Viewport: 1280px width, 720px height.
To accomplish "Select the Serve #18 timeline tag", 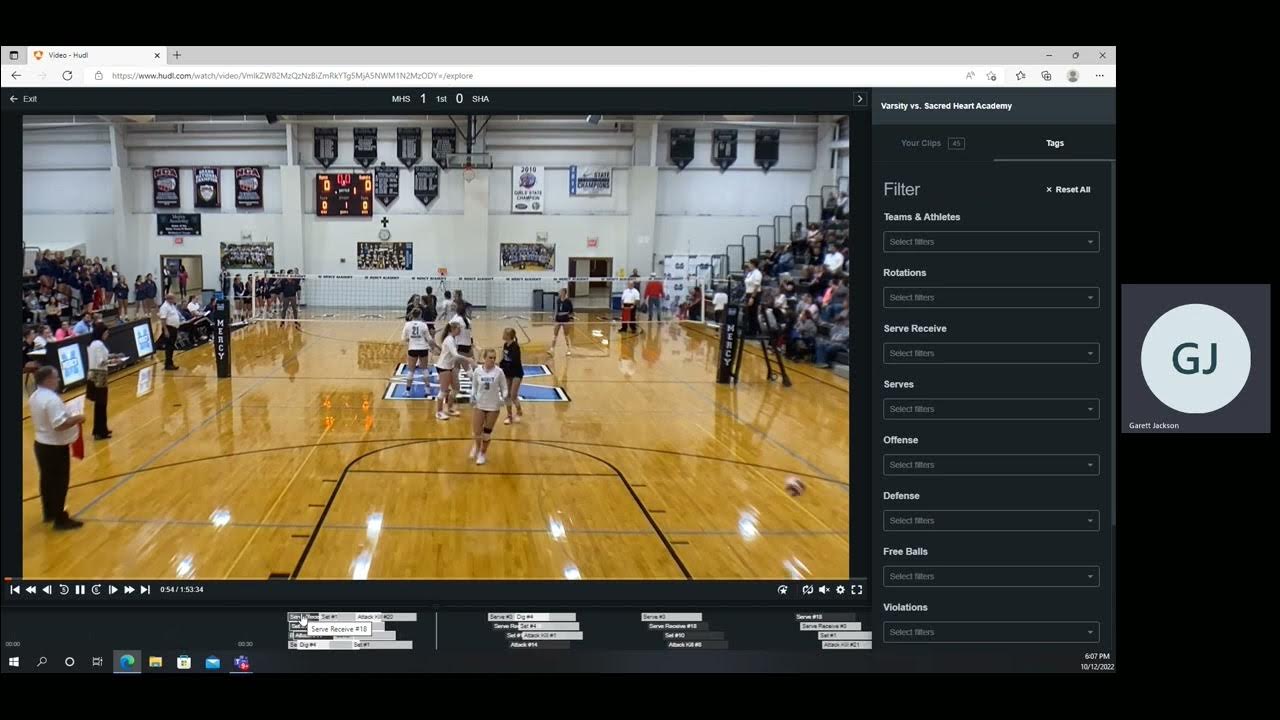I will (826, 617).
